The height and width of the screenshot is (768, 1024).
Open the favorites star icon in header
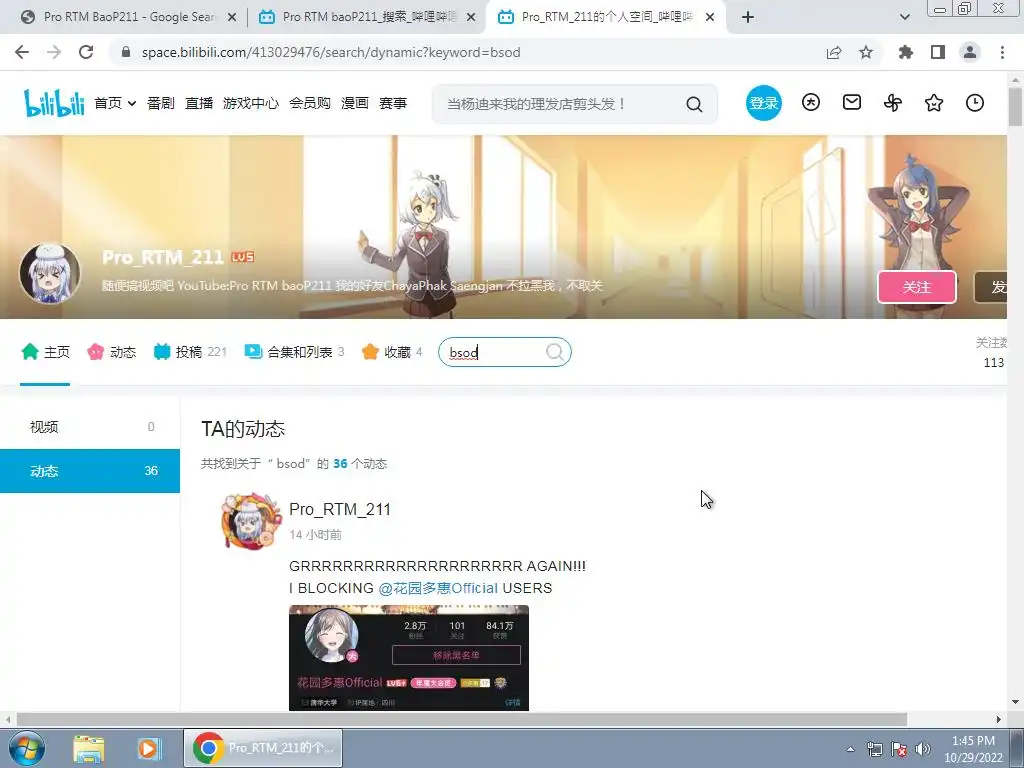click(934, 103)
